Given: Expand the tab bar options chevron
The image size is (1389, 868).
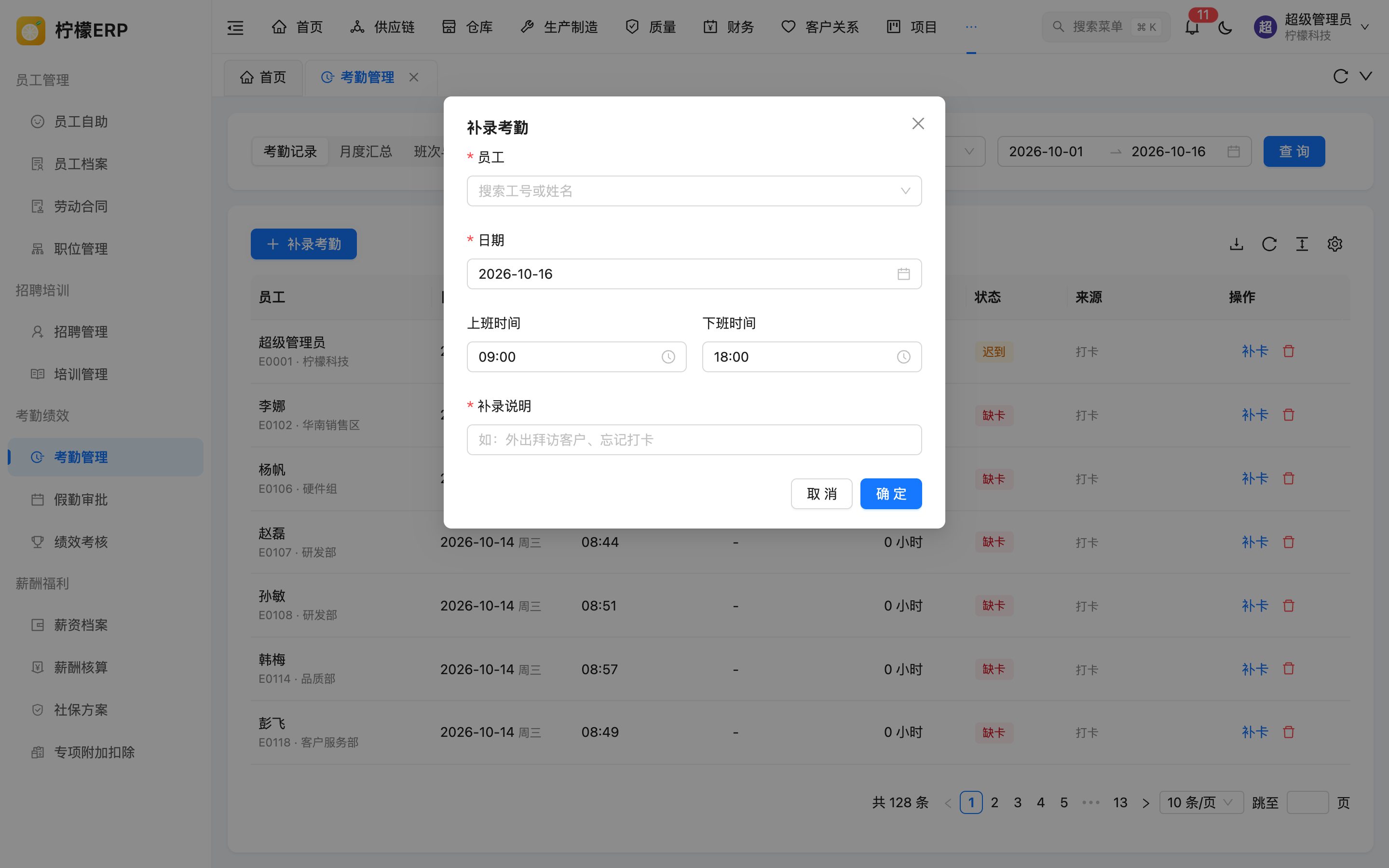Looking at the screenshot, I should (x=1366, y=76).
